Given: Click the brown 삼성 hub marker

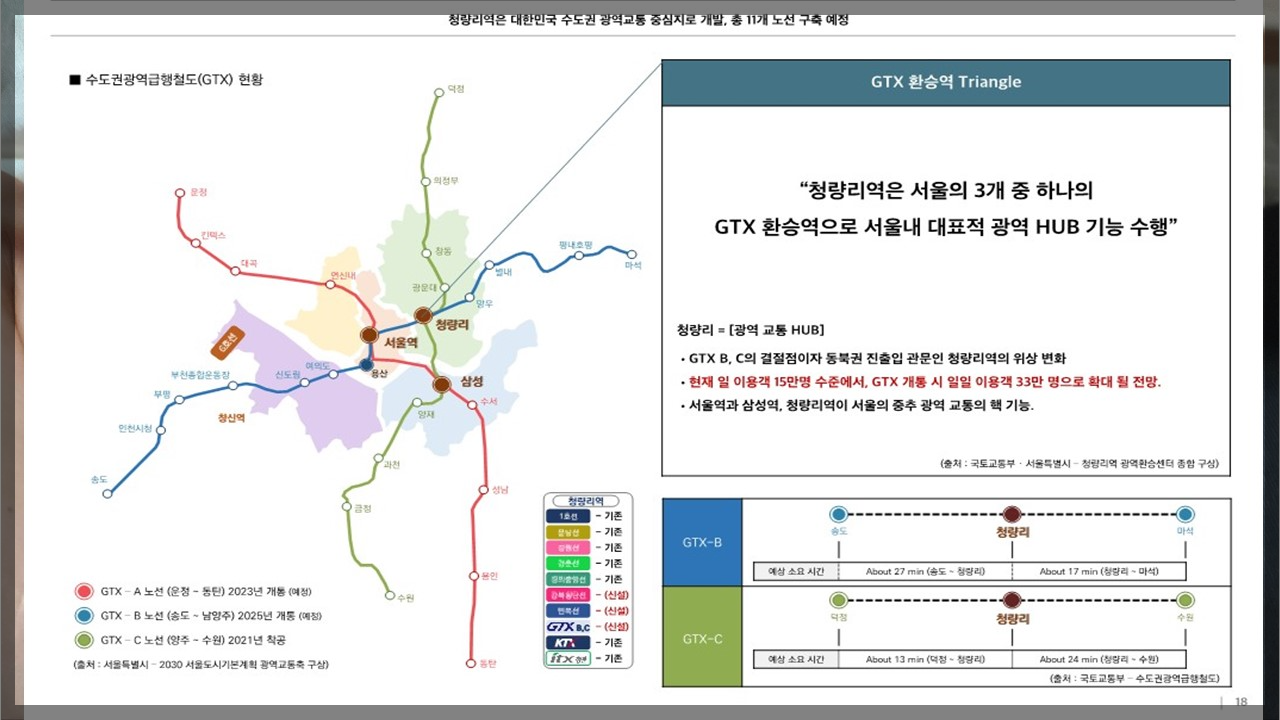Looking at the screenshot, I should (441, 383).
